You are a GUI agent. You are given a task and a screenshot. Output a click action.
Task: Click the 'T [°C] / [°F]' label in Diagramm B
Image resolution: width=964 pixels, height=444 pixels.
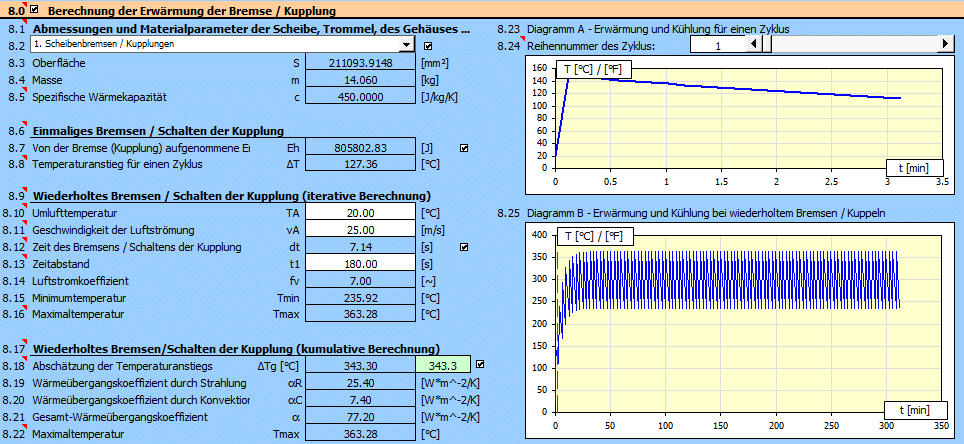point(593,237)
